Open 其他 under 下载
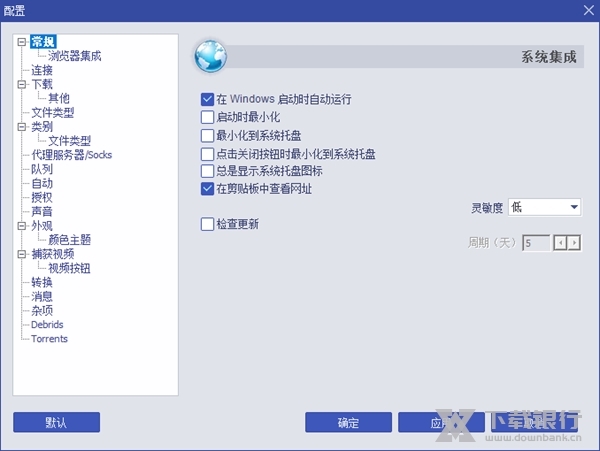600x451 pixels. 59,98
